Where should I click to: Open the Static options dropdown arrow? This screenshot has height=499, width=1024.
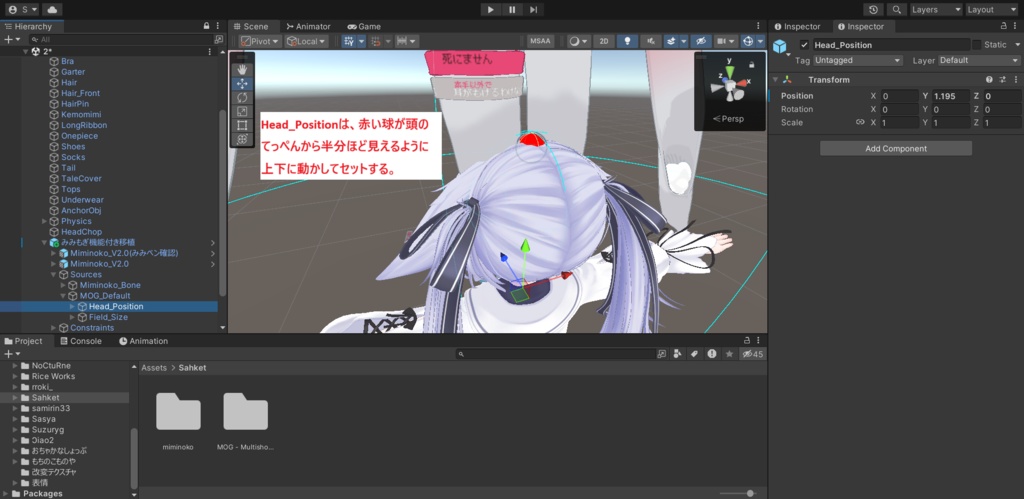pyautogui.click(x=1016, y=45)
